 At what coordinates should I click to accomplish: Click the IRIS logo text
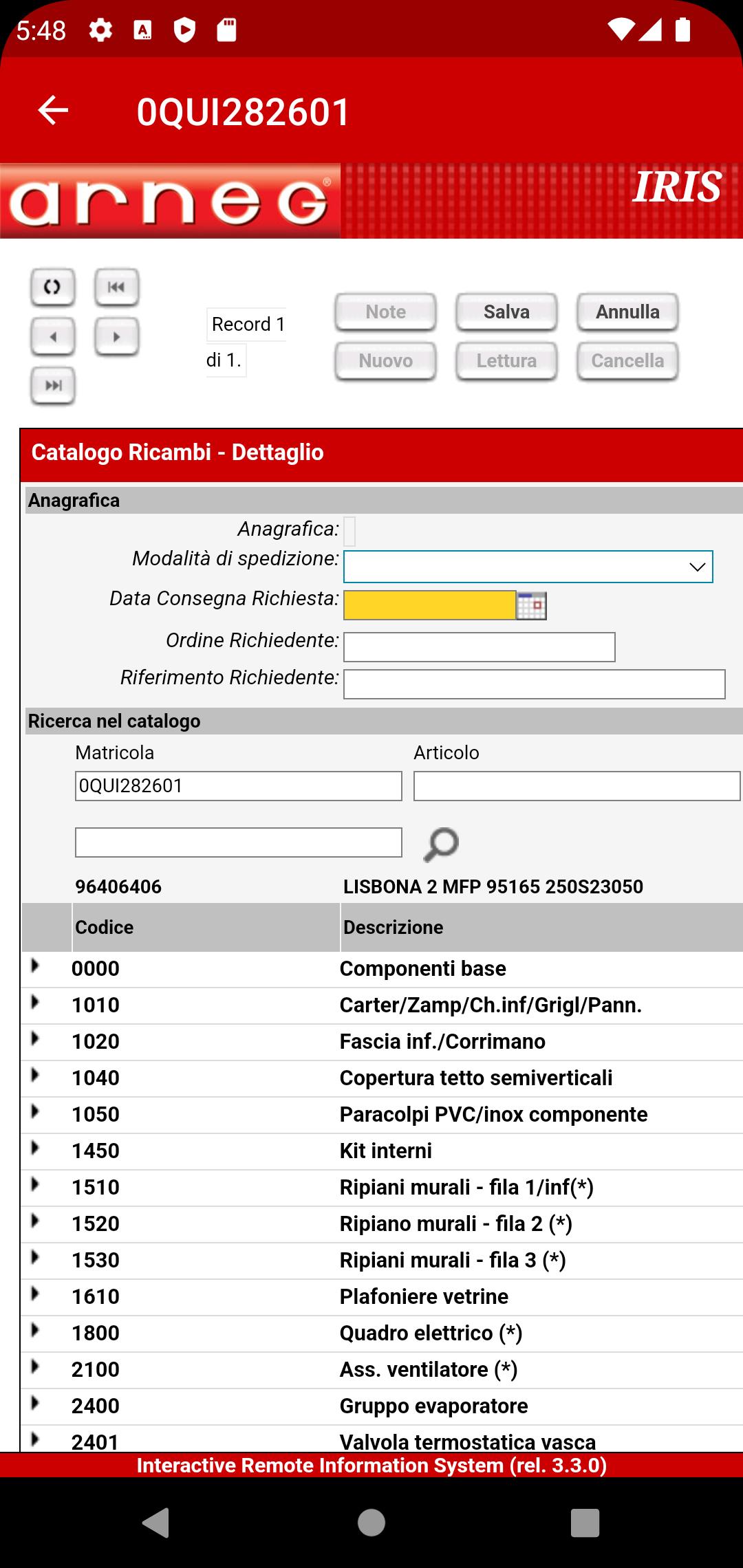677,187
